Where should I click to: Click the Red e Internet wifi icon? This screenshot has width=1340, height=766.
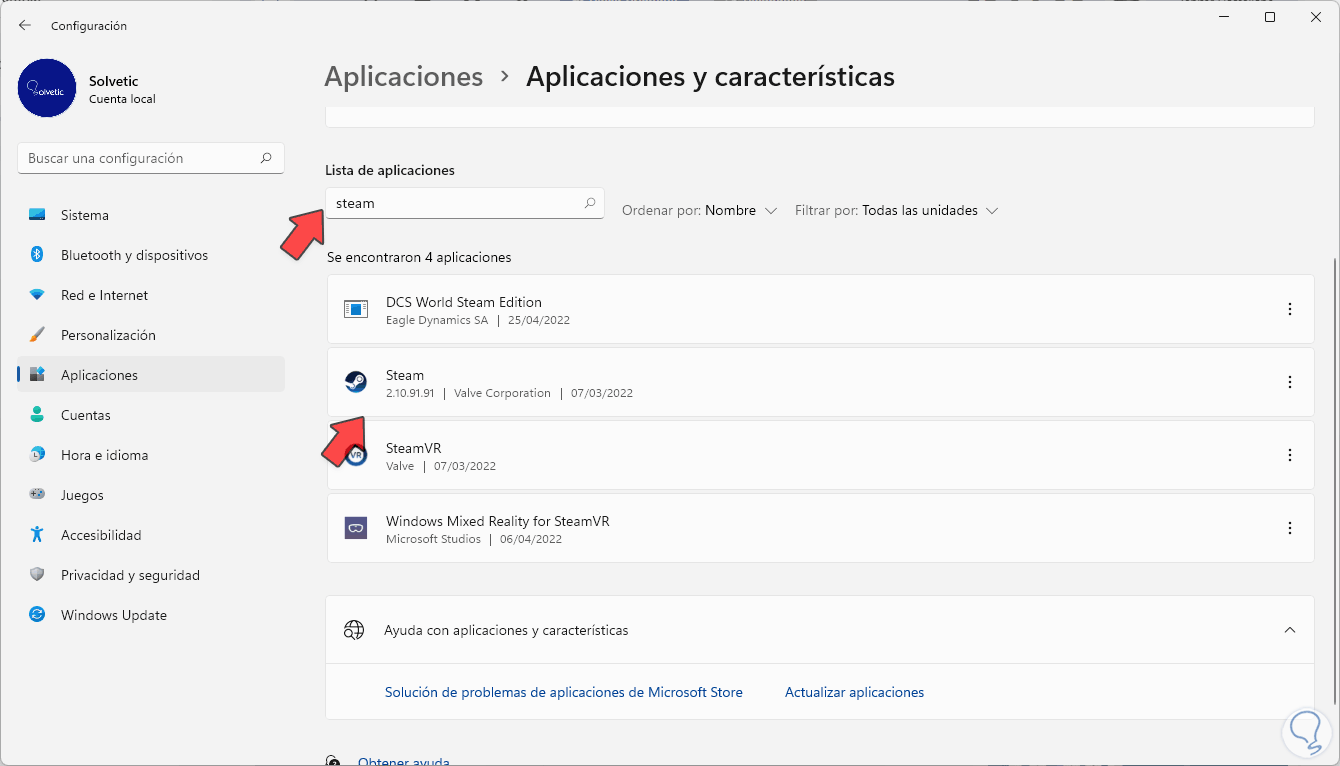(37, 295)
